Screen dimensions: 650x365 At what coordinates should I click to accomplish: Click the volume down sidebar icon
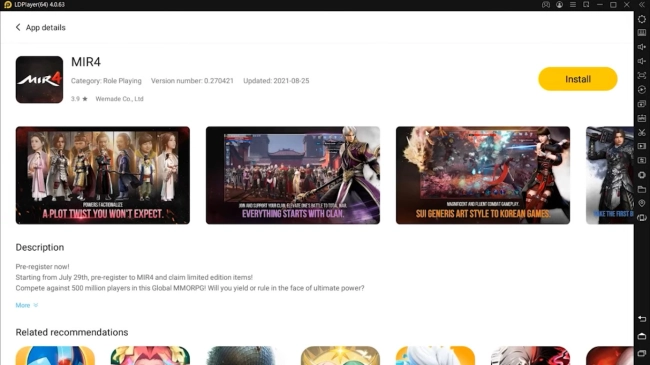[642, 61]
